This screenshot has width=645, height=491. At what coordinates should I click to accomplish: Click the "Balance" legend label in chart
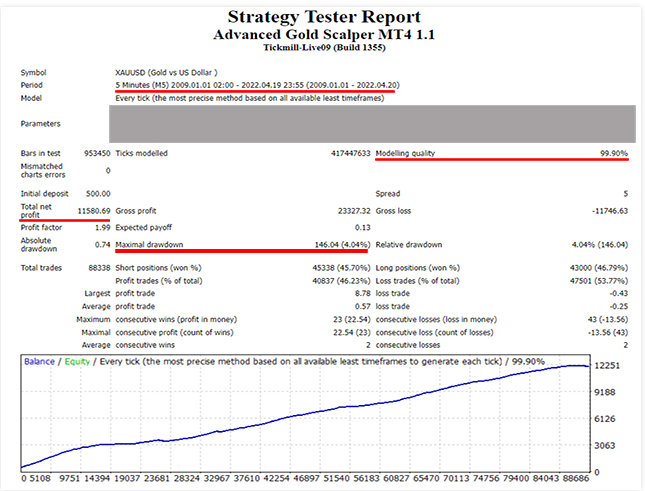[x=39, y=361]
